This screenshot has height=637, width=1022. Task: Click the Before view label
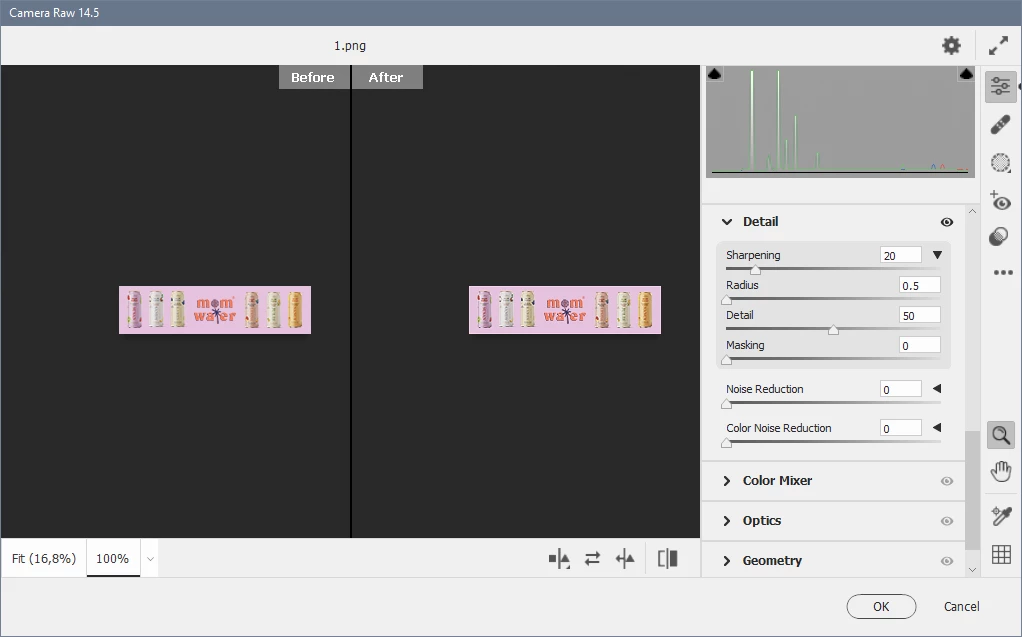313,77
